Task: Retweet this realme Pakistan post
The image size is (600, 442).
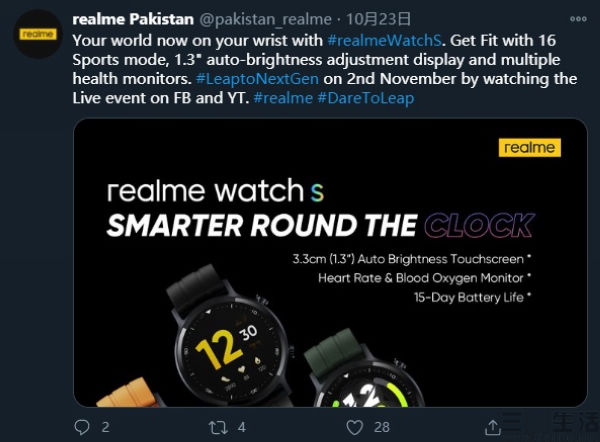Action: [218, 427]
